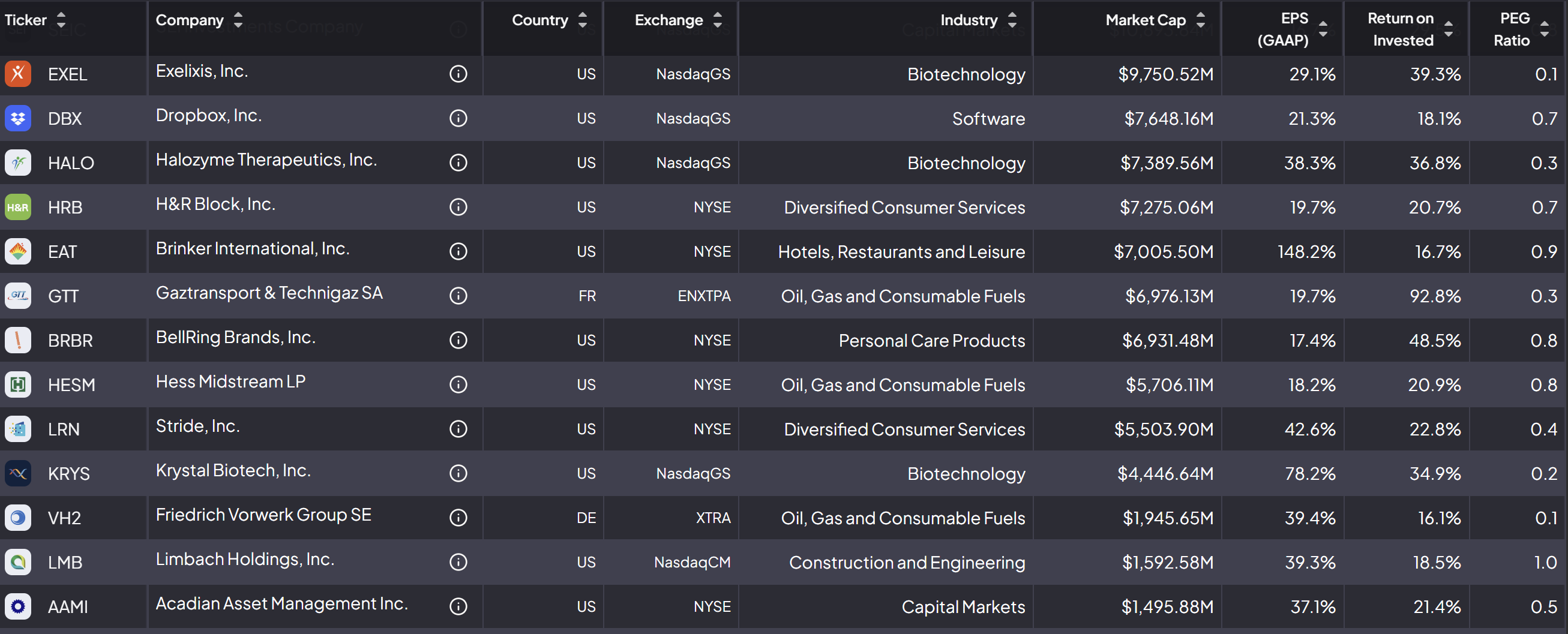
Task: Open info for Dropbox, Inc.
Action: (x=458, y=118)
